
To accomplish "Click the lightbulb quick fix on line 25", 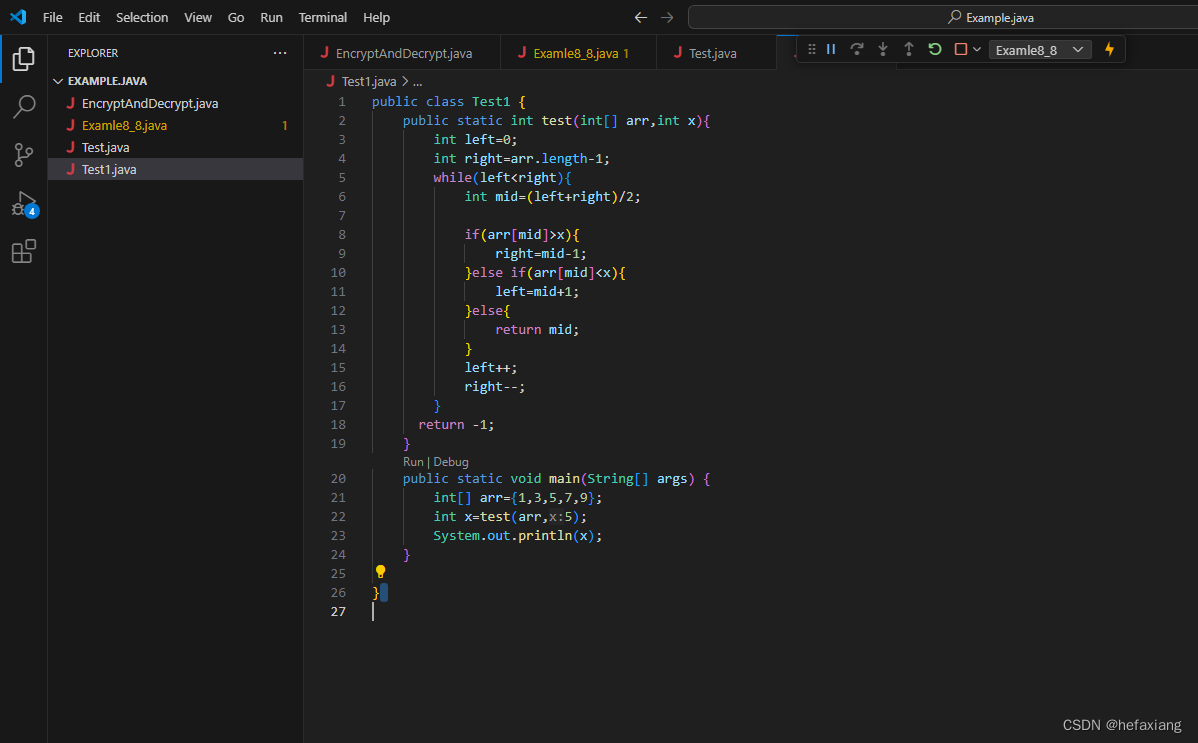I will (x=379, y=571).
